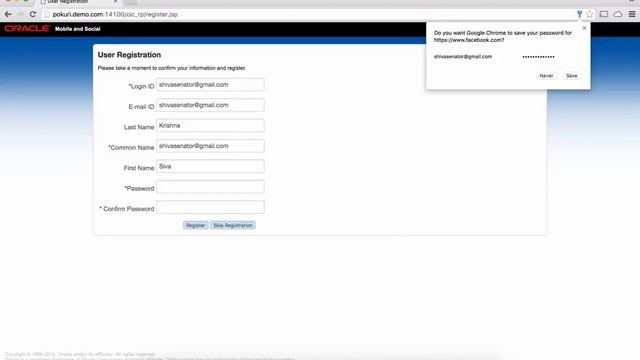Bookmark this page with the star icon

[590, 14]
